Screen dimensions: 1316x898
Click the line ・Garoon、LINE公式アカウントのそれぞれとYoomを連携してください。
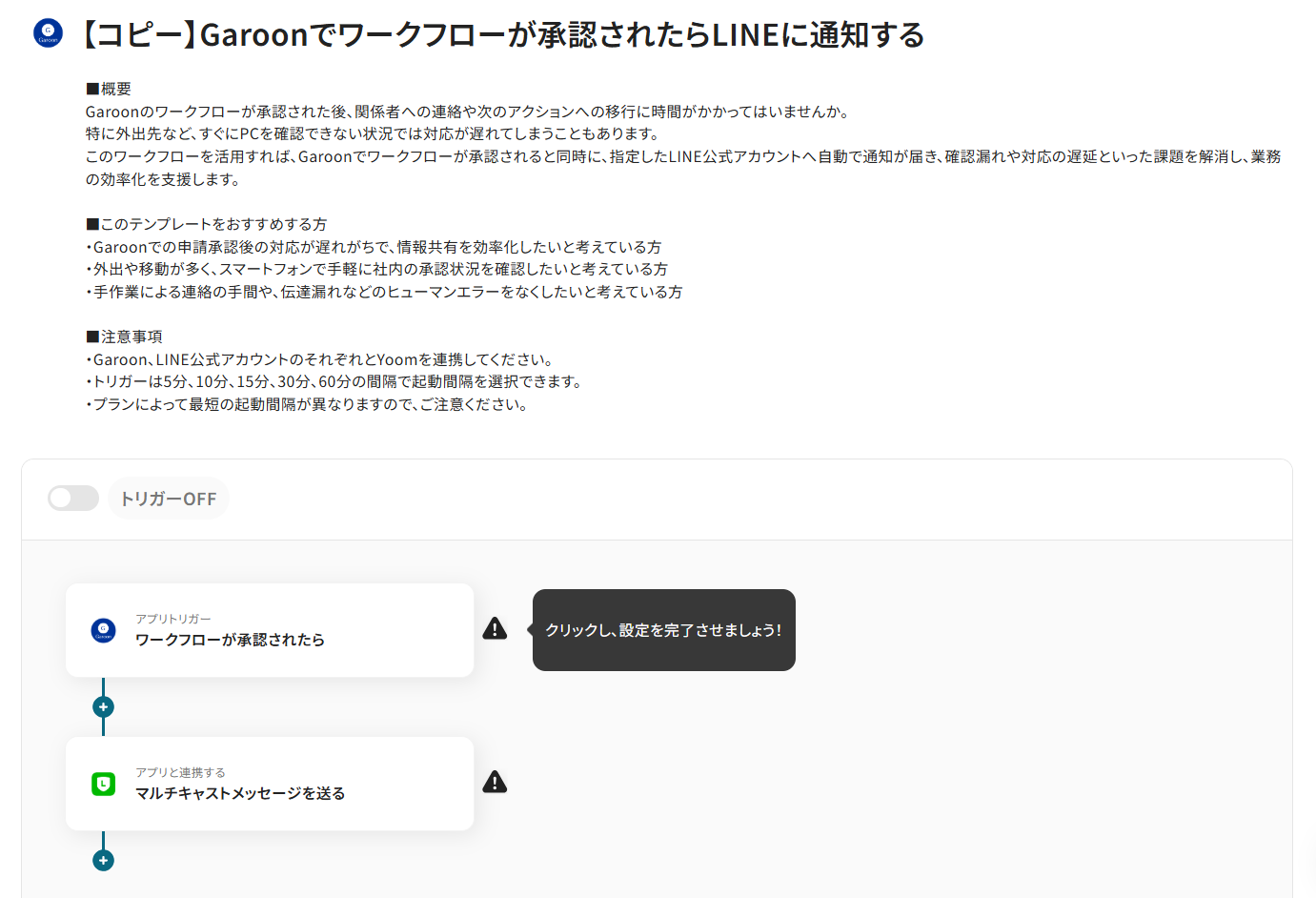322,359
